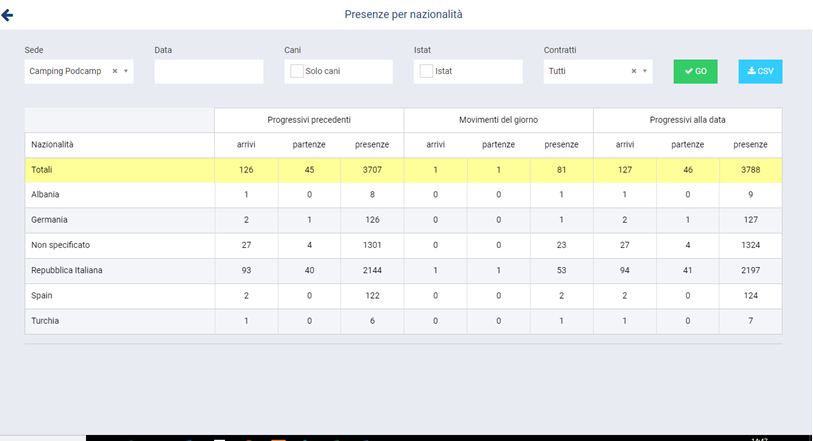Click the download icon on CSV button
Screen dimensions: 813x441
tap(752, 72)
